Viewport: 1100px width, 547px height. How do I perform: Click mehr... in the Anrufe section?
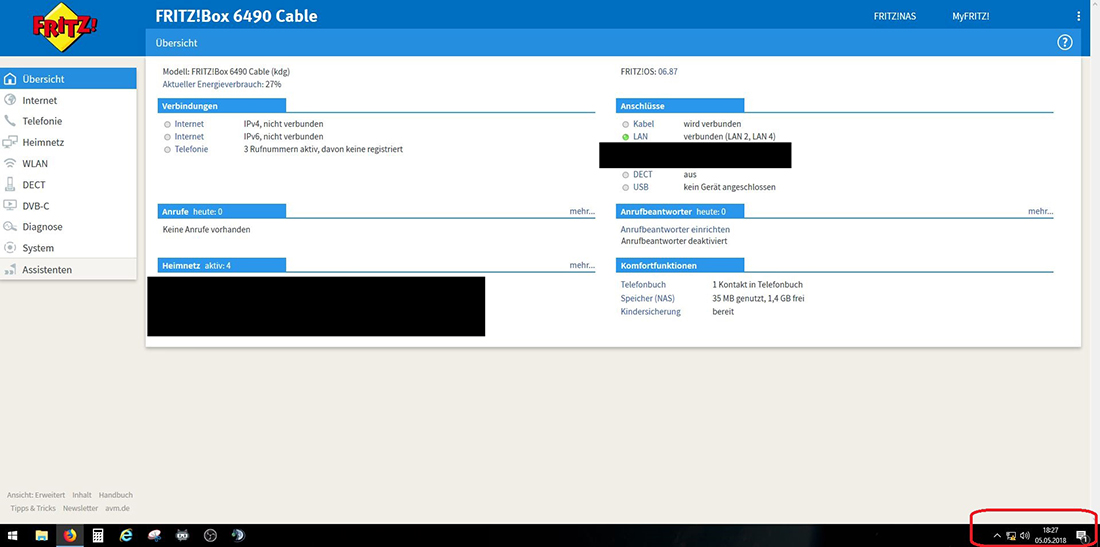tap(582, 211)
